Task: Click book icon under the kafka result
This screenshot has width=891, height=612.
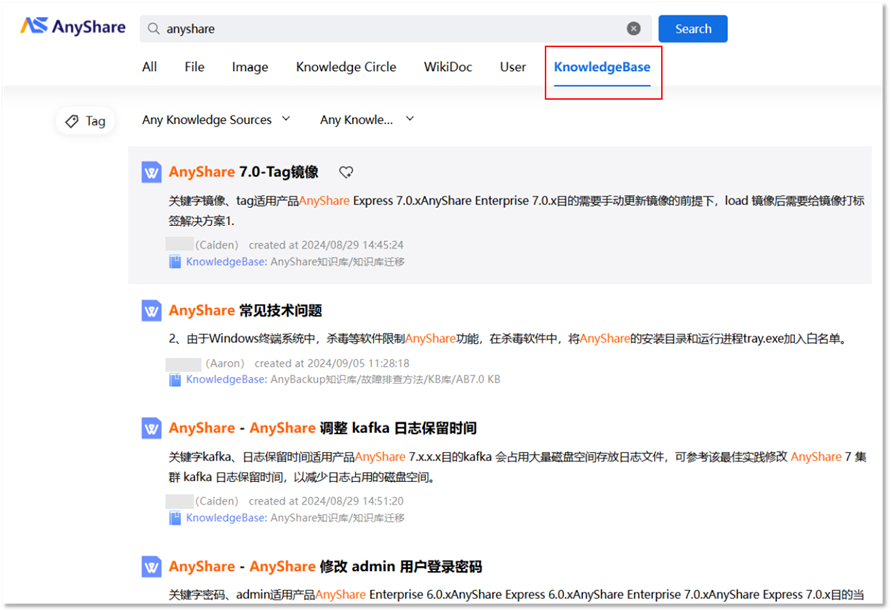Action: (x=175, y=518)
